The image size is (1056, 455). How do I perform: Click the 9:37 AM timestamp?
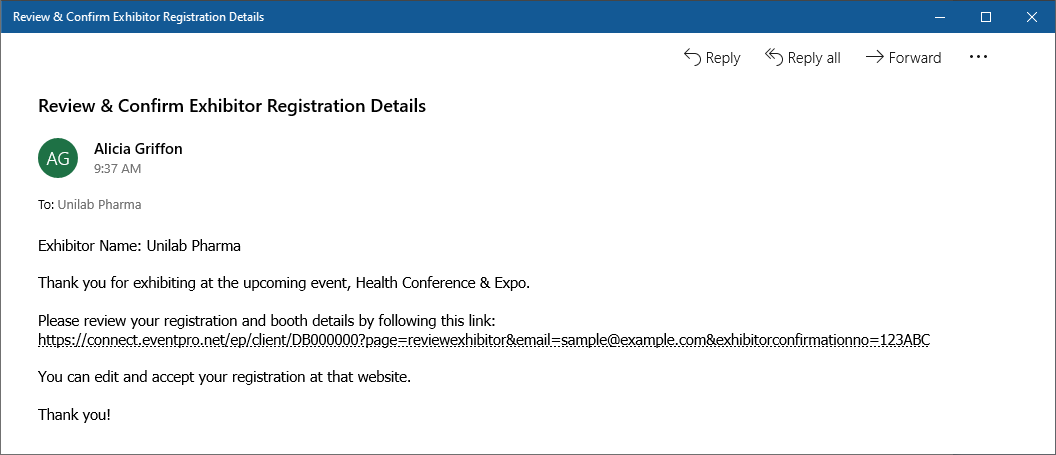(118, 168)
